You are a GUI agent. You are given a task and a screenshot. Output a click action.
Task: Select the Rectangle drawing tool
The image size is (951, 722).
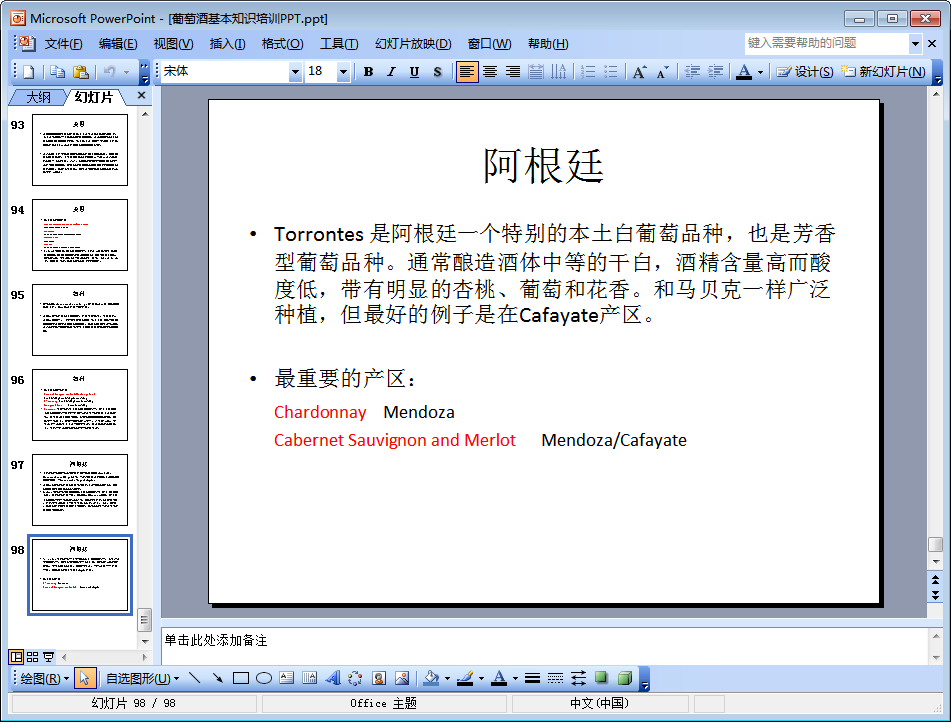241,678
